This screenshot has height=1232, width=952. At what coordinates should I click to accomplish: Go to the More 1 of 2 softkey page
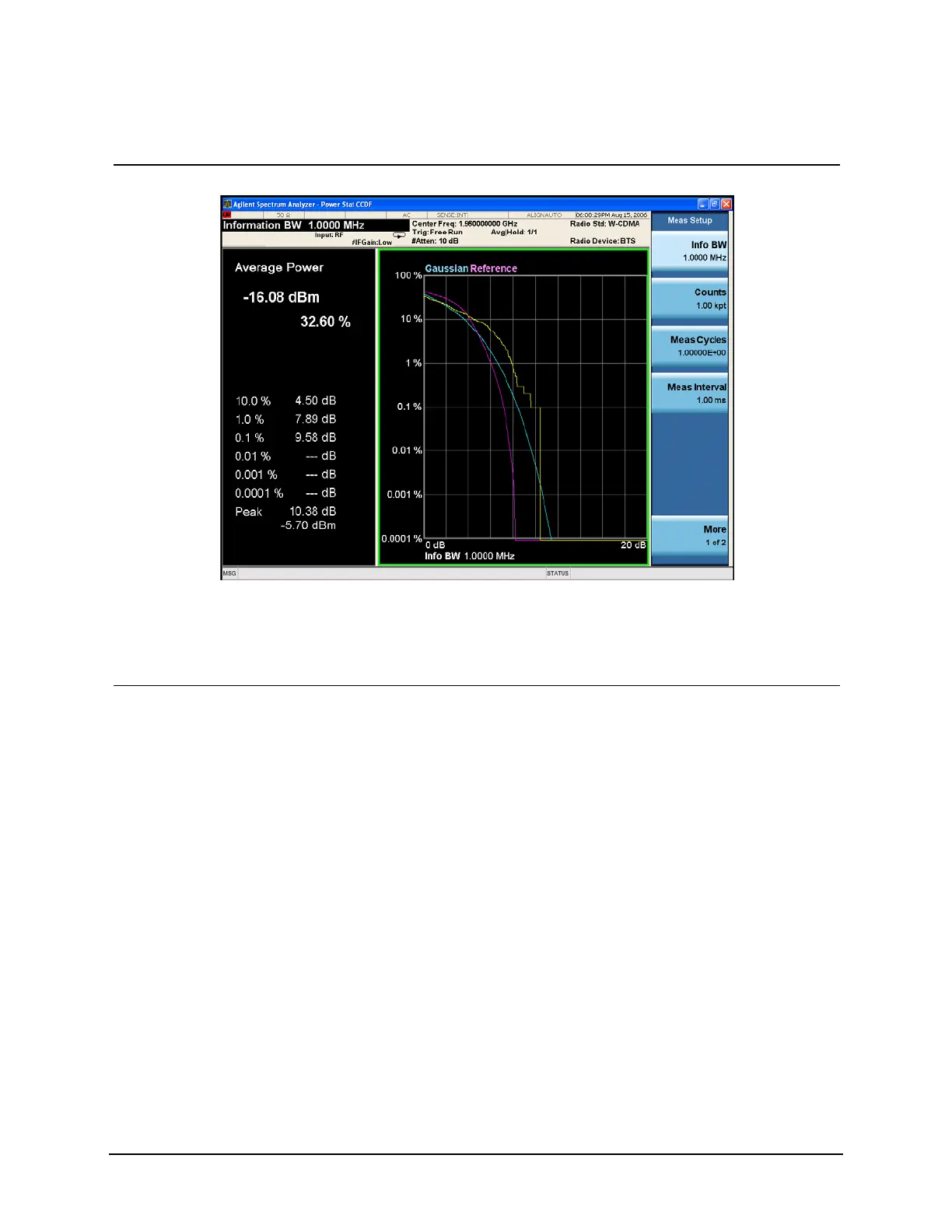(689, 536)
